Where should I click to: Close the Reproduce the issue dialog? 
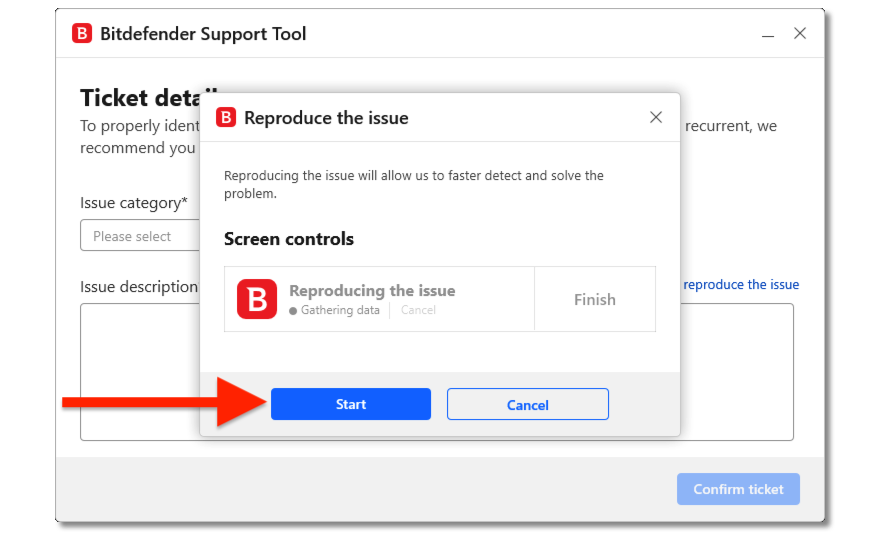(x=656, y=117)
